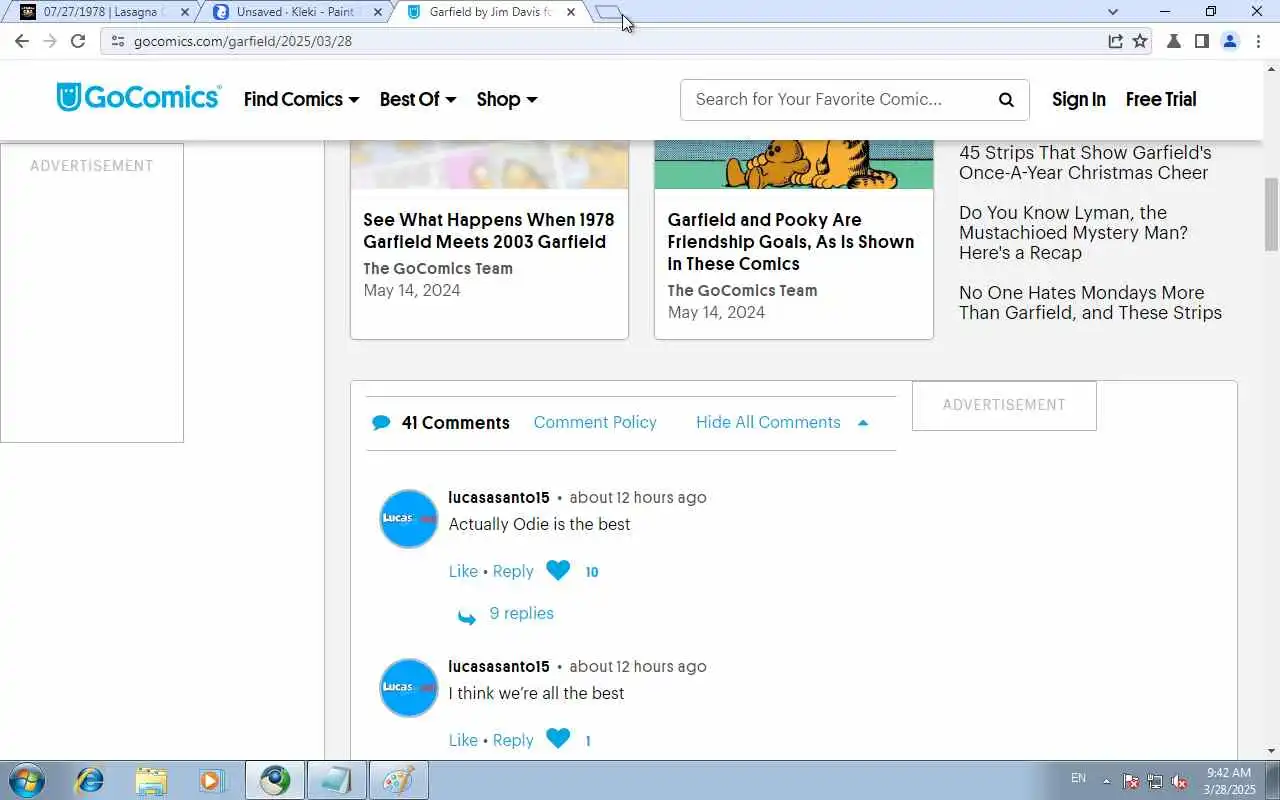Viewport: 1280px width, 800px height.
Task: Click the comment bubble icon by 41 Comments
Action: coord(381,423)
